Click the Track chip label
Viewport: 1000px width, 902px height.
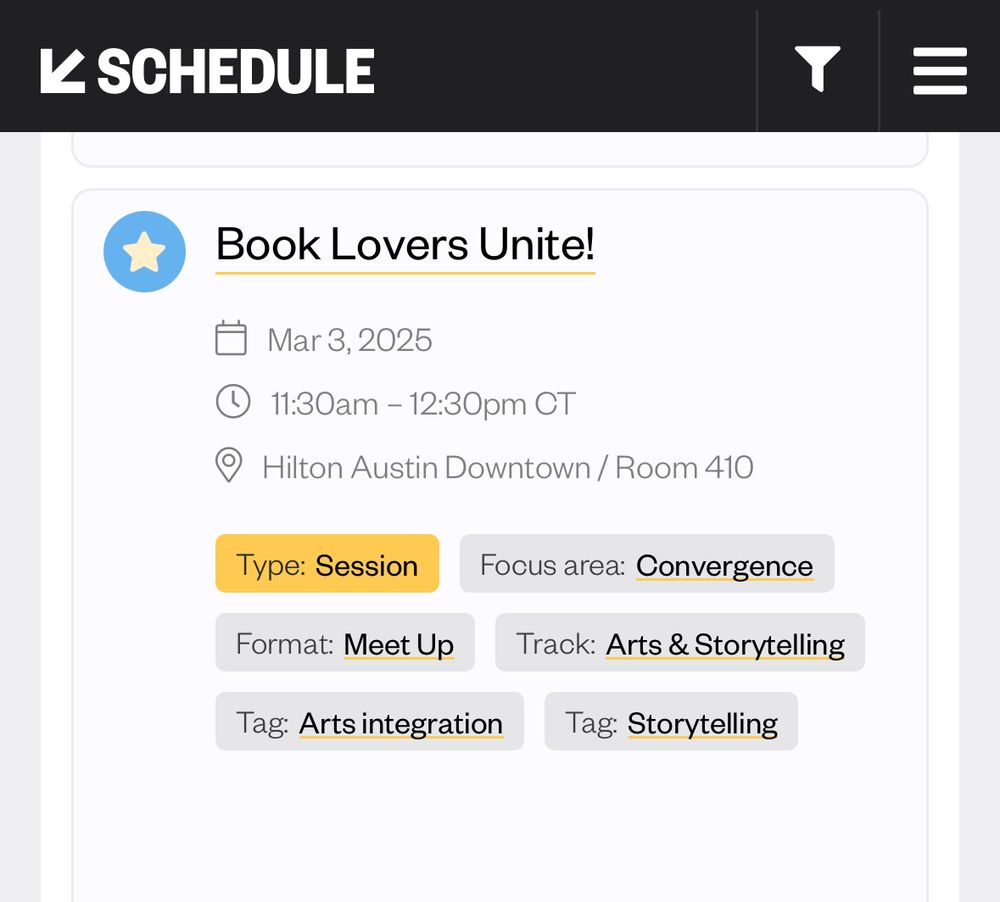[x=555, y=644]
